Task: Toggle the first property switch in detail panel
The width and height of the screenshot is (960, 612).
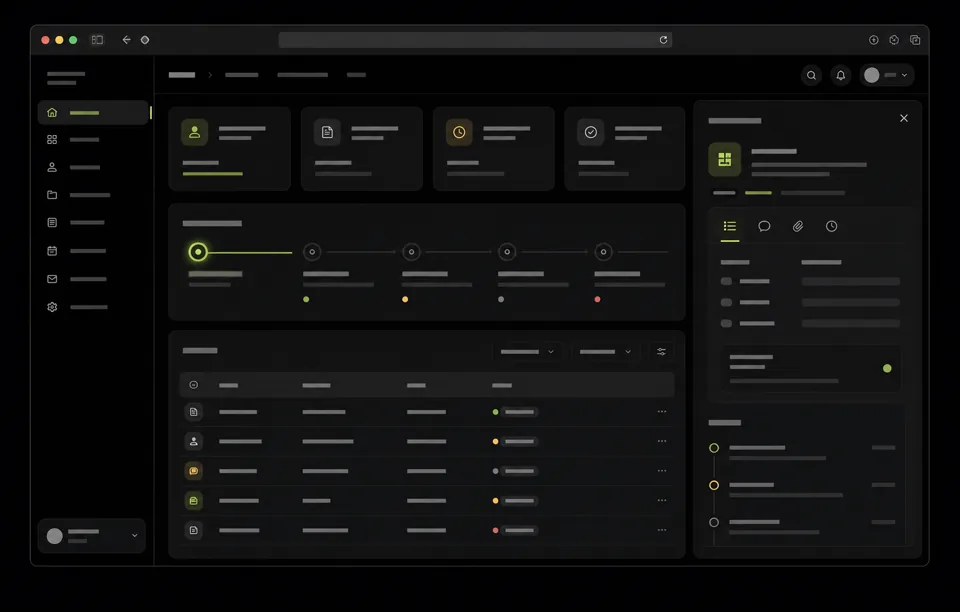Action: 726,282
